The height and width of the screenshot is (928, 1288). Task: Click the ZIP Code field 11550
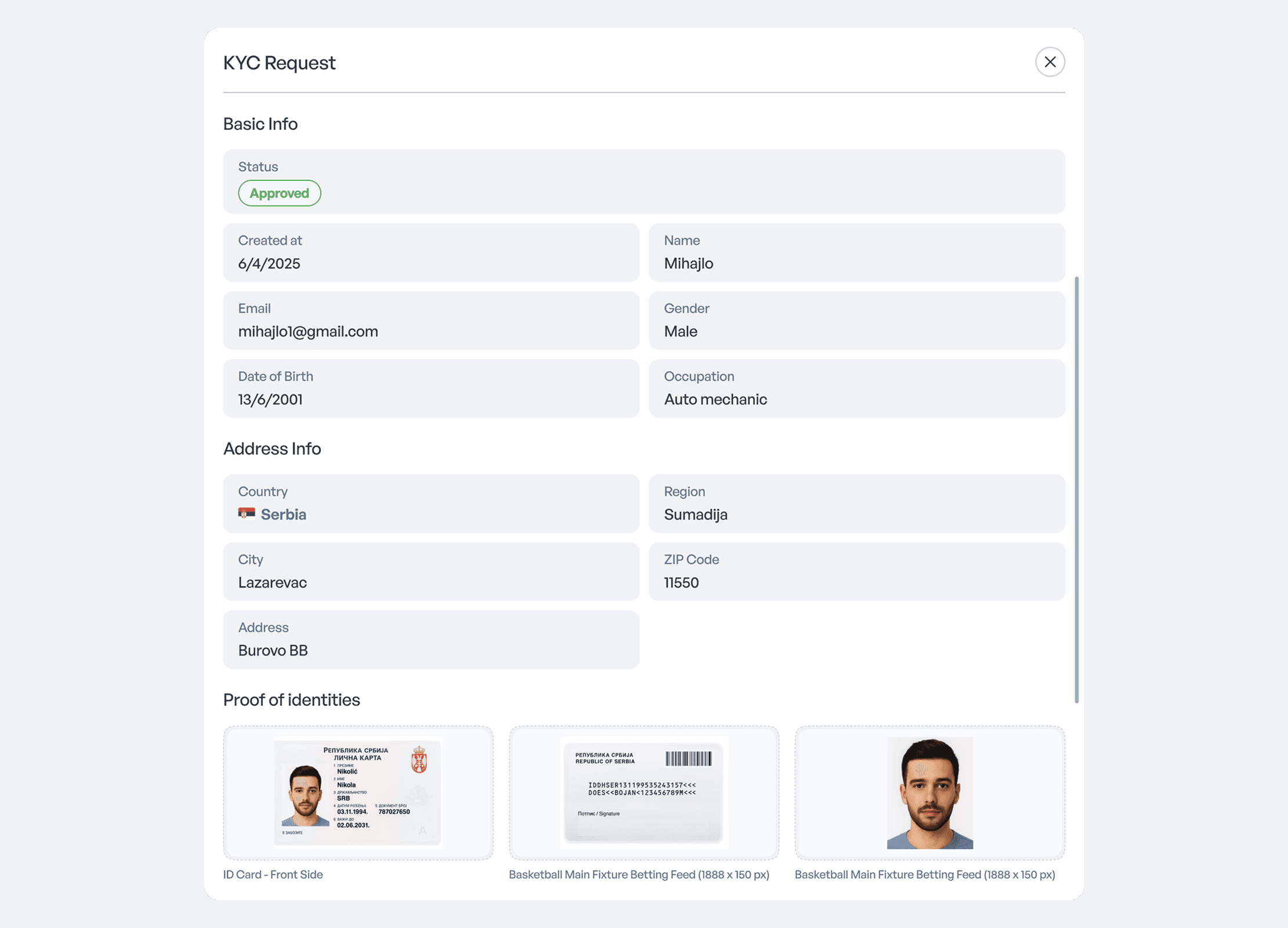click(x=857, y=571)
